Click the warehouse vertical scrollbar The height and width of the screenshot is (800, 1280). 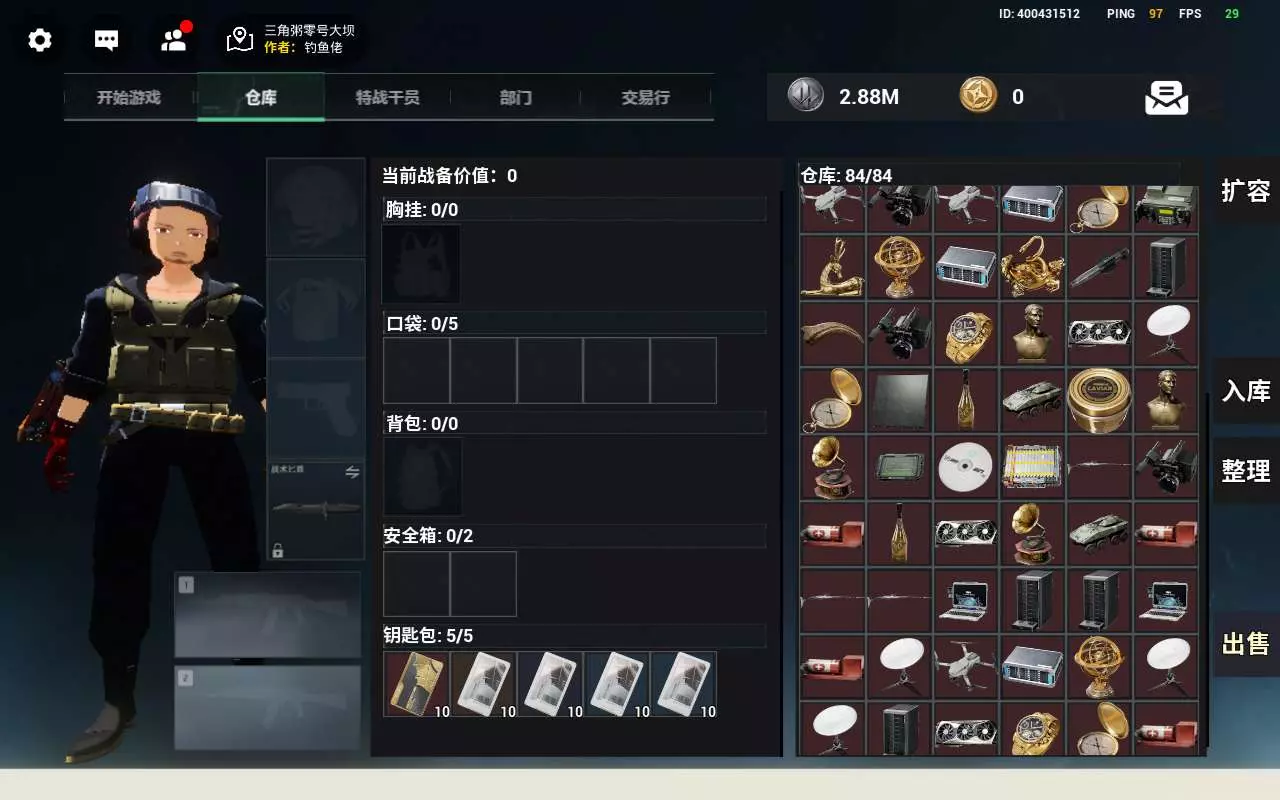coord(1208,570)
